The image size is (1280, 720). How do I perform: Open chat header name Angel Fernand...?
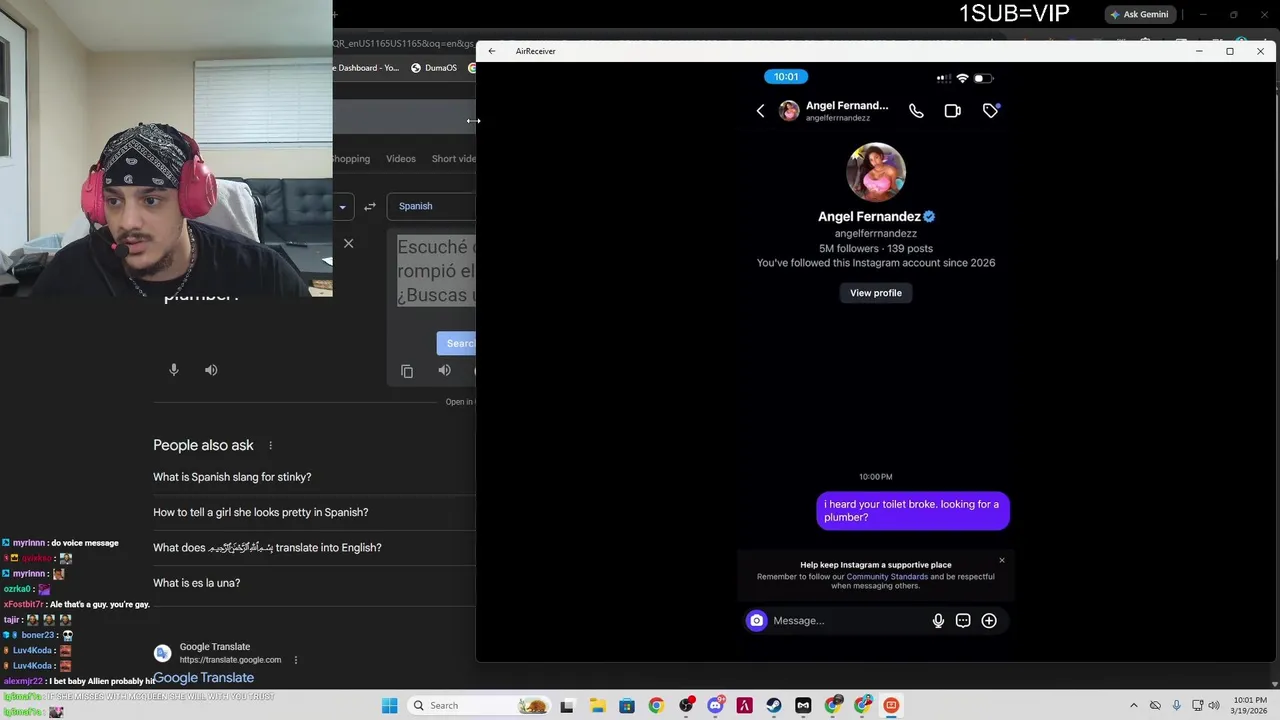(x=847, y=105)
